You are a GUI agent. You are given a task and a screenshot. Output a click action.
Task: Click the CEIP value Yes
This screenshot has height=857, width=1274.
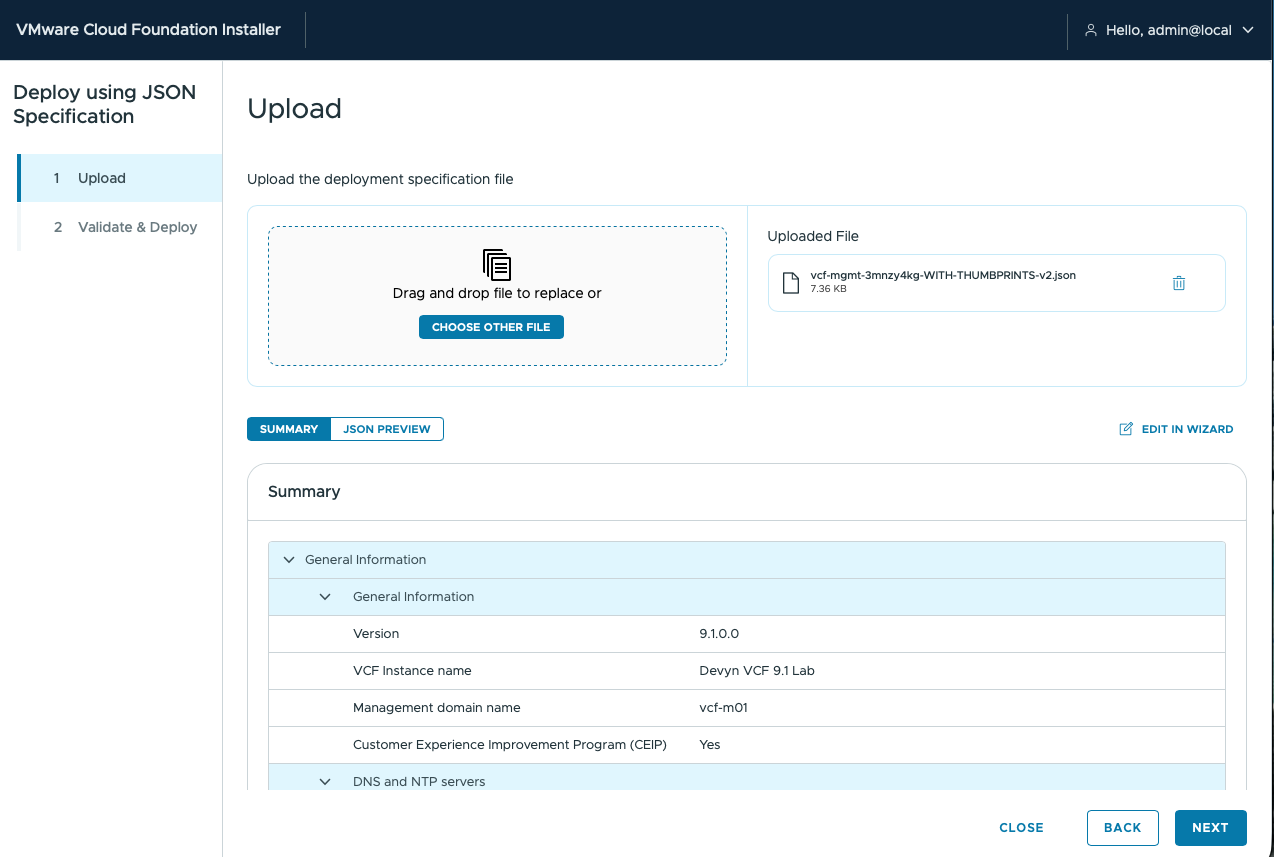[710, 745]
